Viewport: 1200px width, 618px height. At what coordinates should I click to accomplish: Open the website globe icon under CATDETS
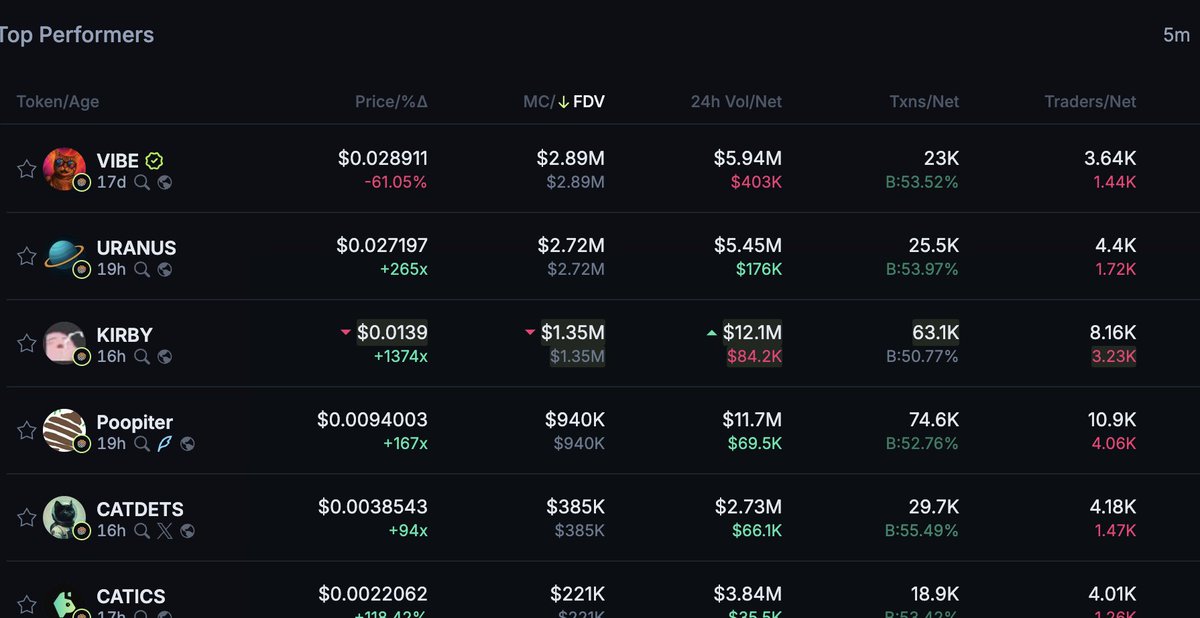187,531
